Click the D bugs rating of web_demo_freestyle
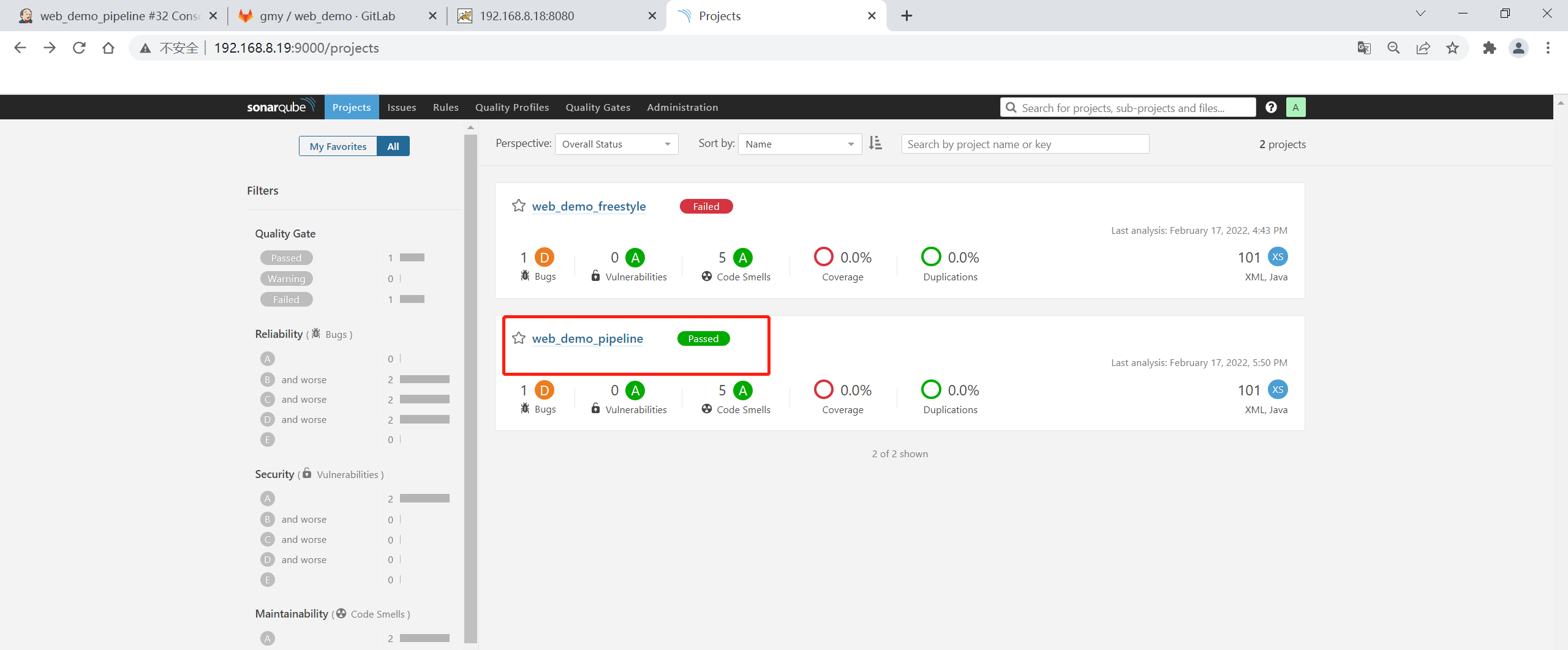 click(x=545, y=257)
